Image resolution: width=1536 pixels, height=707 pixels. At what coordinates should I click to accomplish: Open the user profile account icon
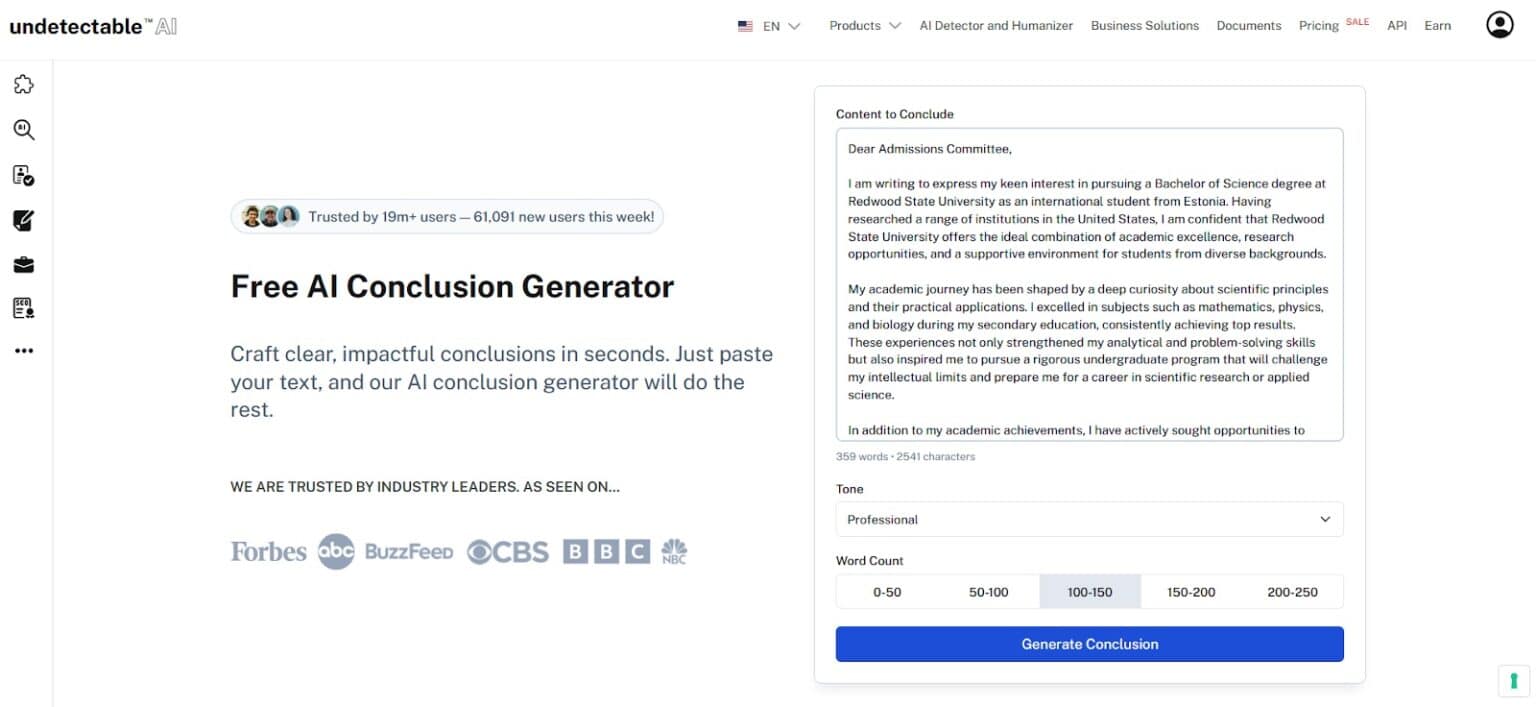click(1499, 25)
